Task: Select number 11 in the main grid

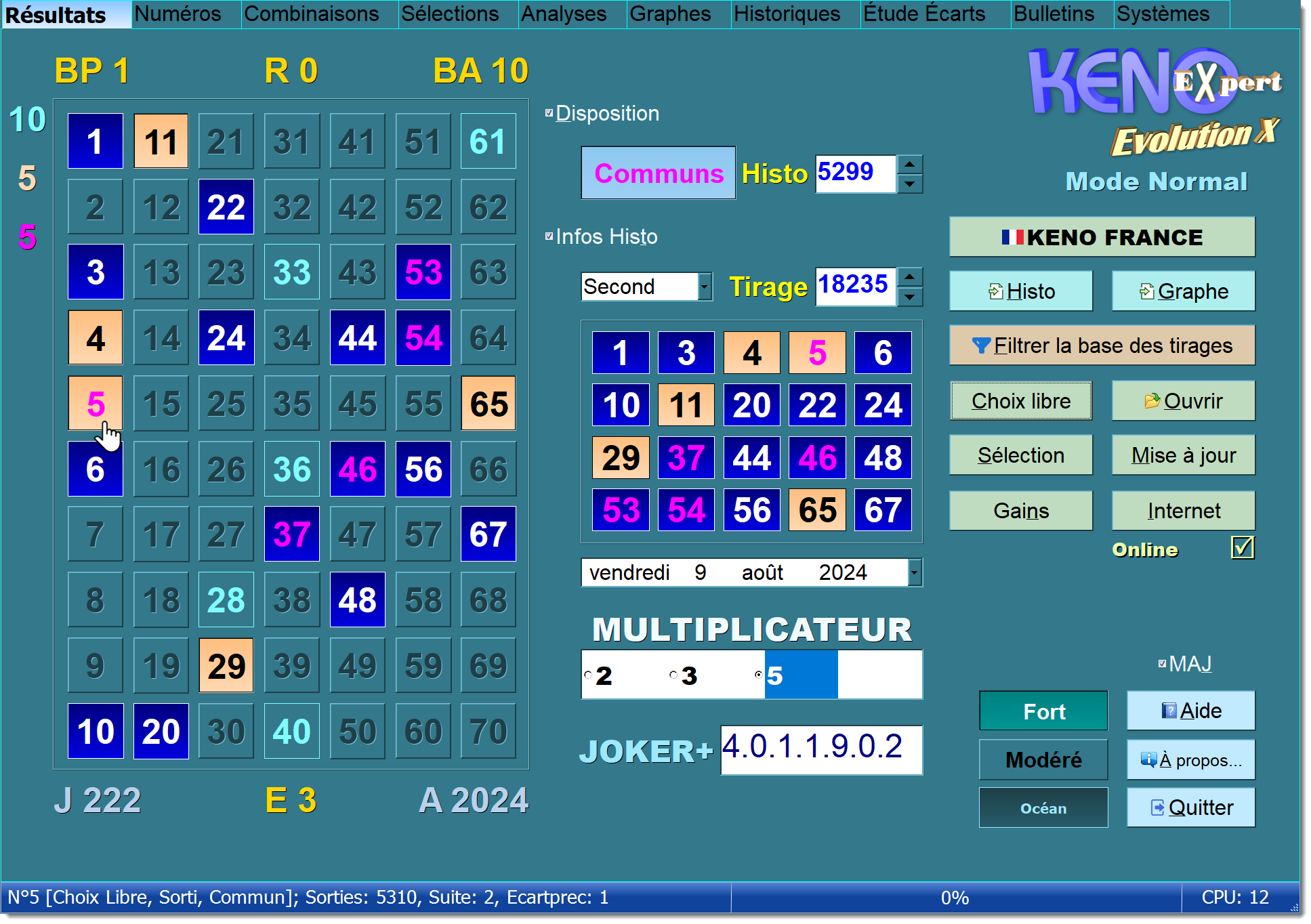Action: pos(161,141)
